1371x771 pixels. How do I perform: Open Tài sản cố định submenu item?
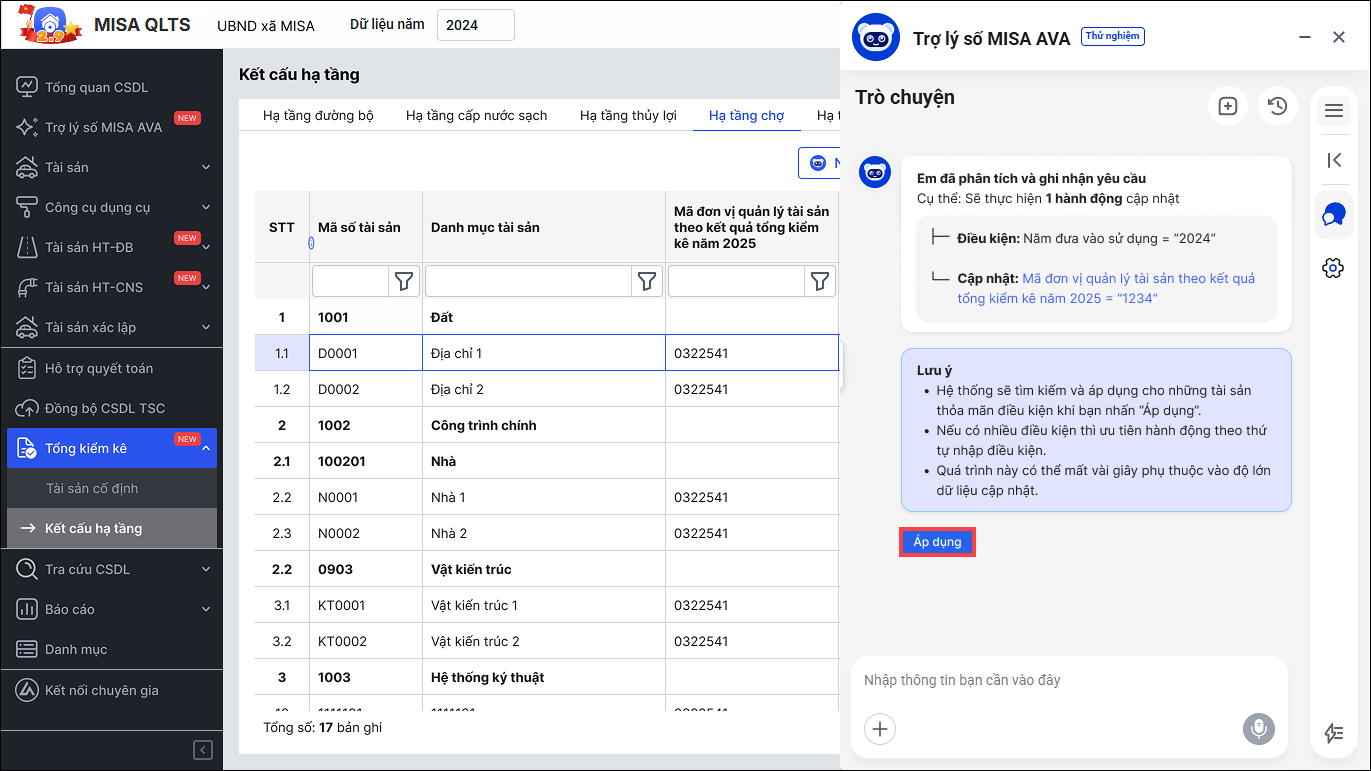(x=92, y=489)
